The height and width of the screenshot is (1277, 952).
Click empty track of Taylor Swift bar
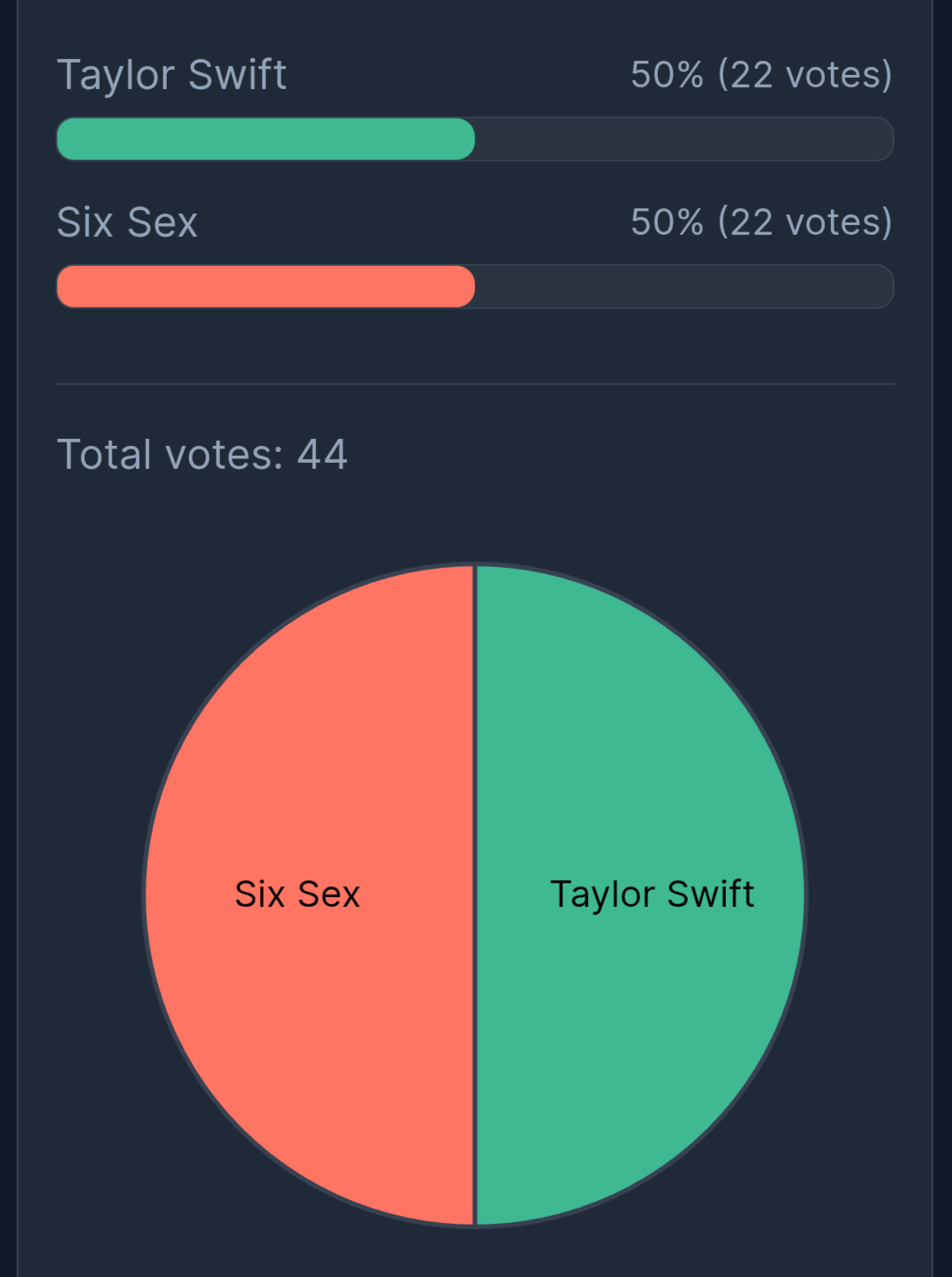coord(684,139)
